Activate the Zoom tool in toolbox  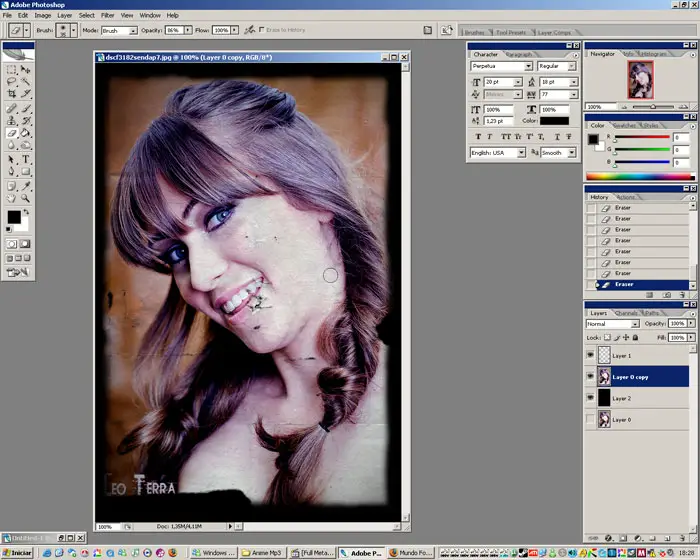pos(25,199)
